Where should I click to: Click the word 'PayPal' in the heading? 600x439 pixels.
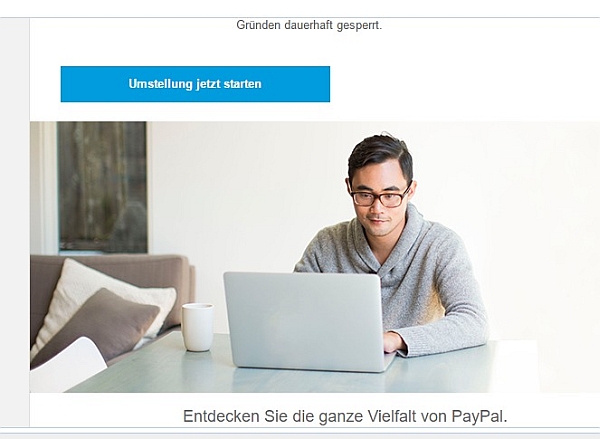pyautogui.click(x=479, y=416)
